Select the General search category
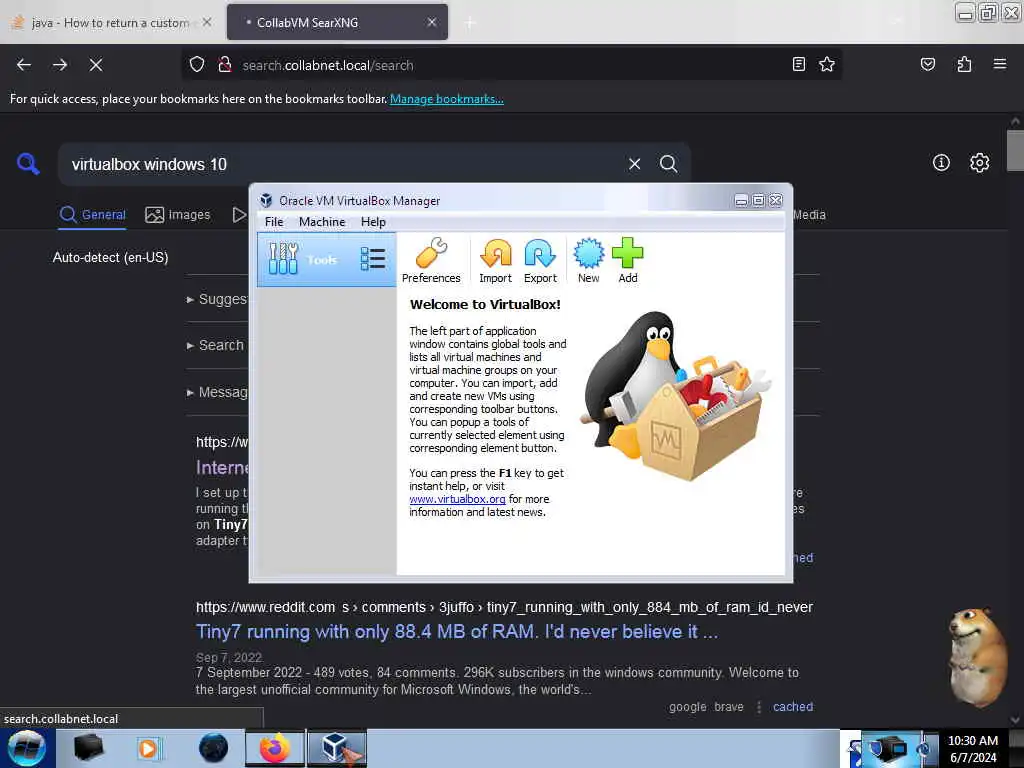1024x768 pixels. click(93, 215)
